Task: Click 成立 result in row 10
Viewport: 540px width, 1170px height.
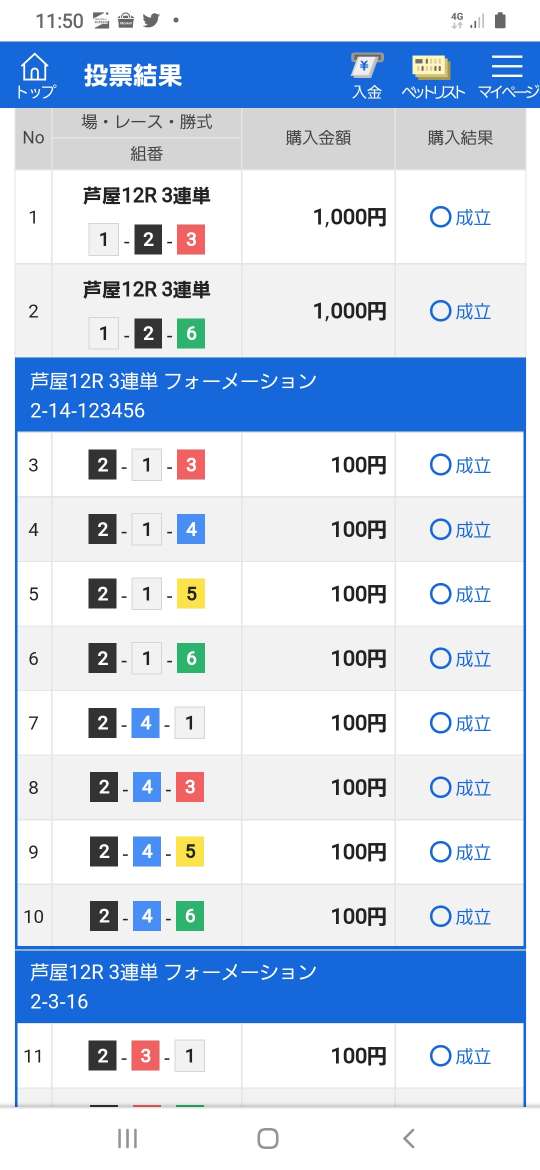Action: coord(461,916)
